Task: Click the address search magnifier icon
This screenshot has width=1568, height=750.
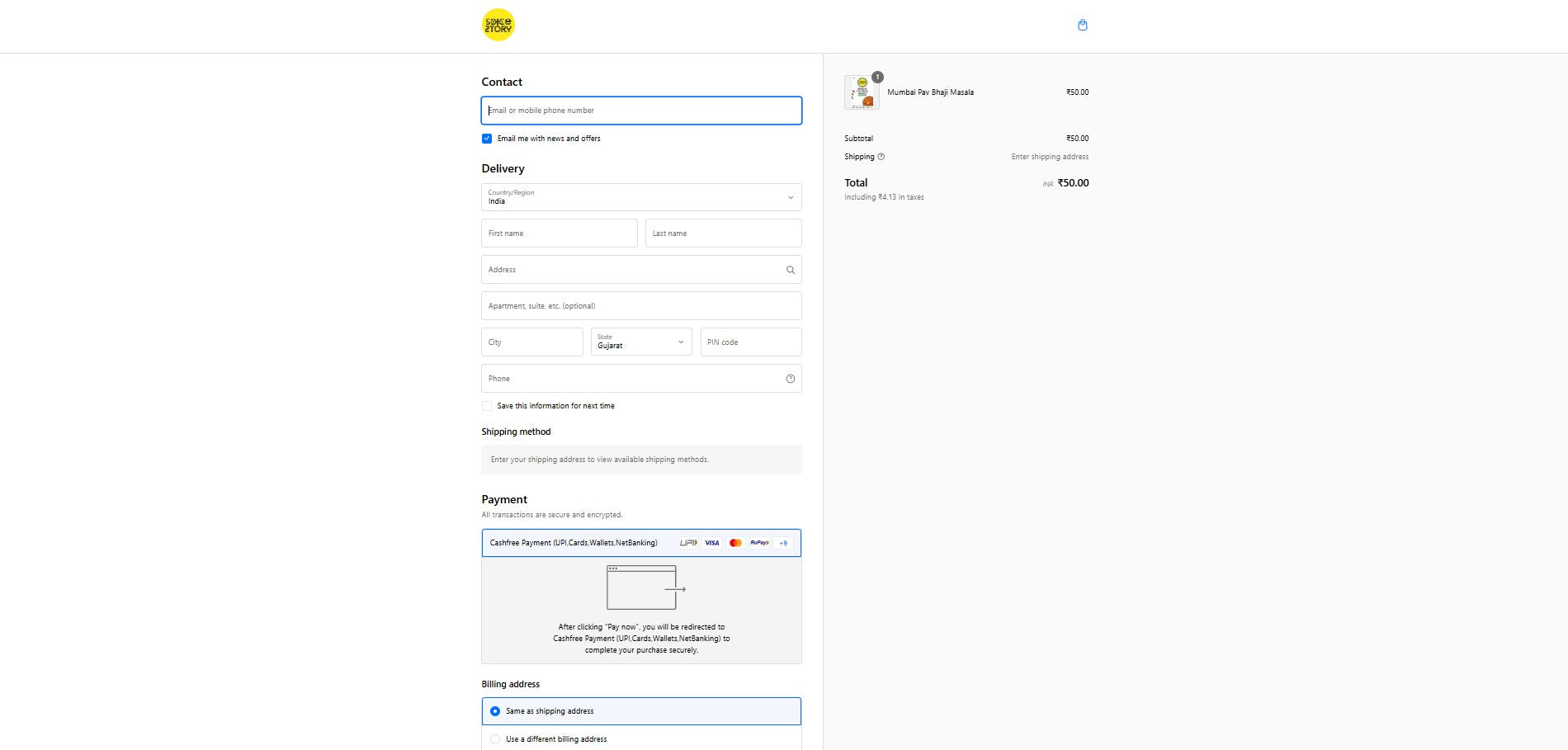Action: point(790,270)
